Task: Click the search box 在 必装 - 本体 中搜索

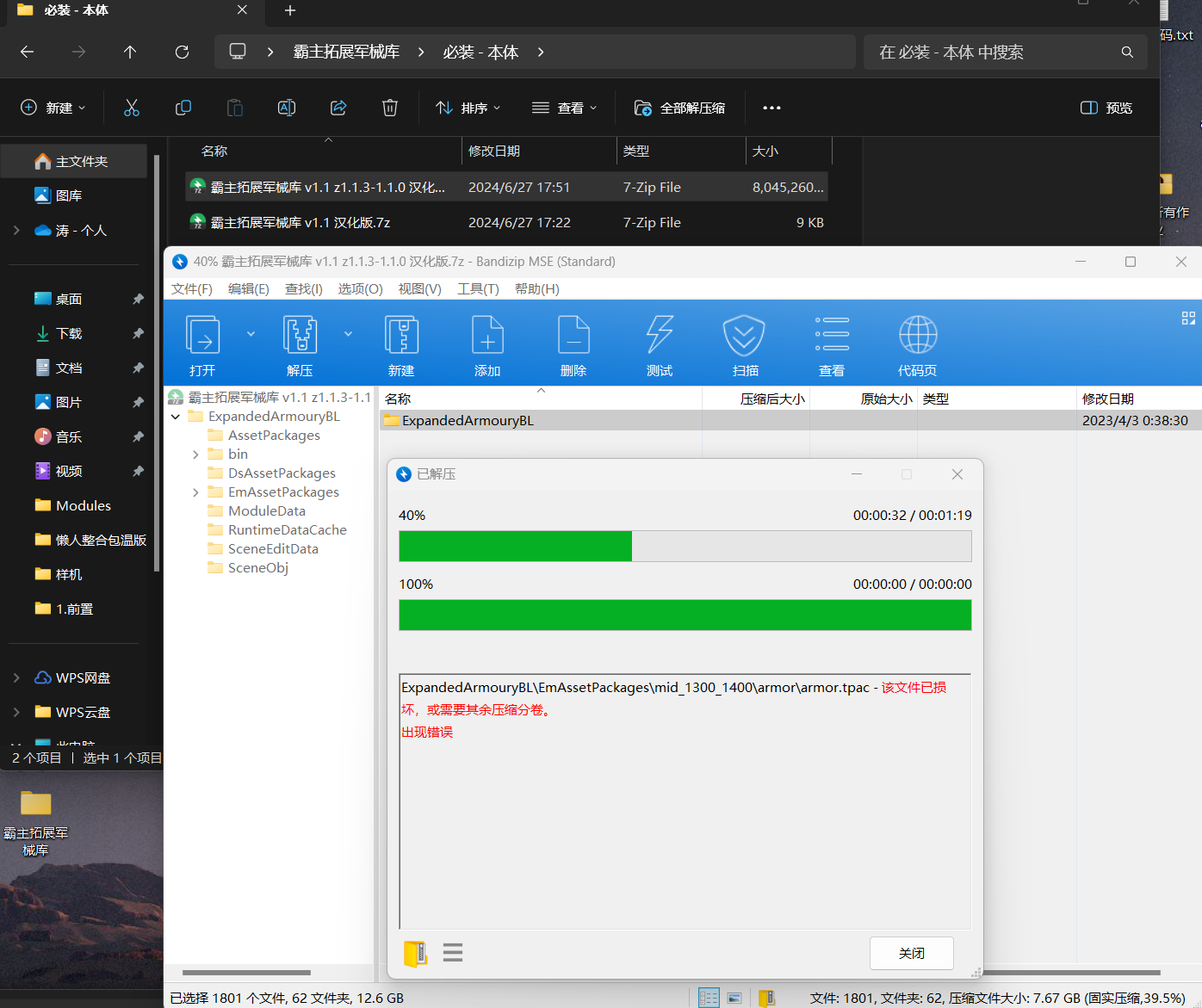Action: coord(1006,53)
